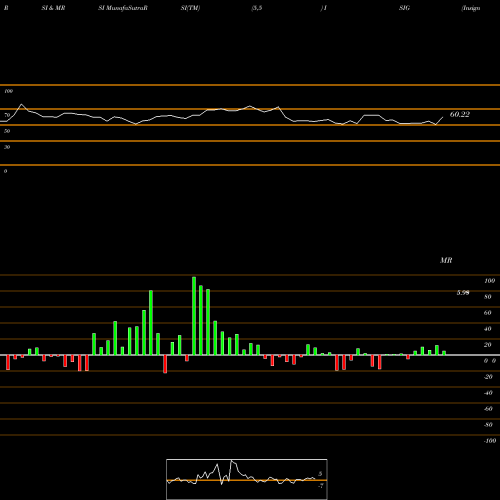Viewport: 500px width, 500px height.
Task: Click the MR heading above the histogram
Action: tap(446, 260)
